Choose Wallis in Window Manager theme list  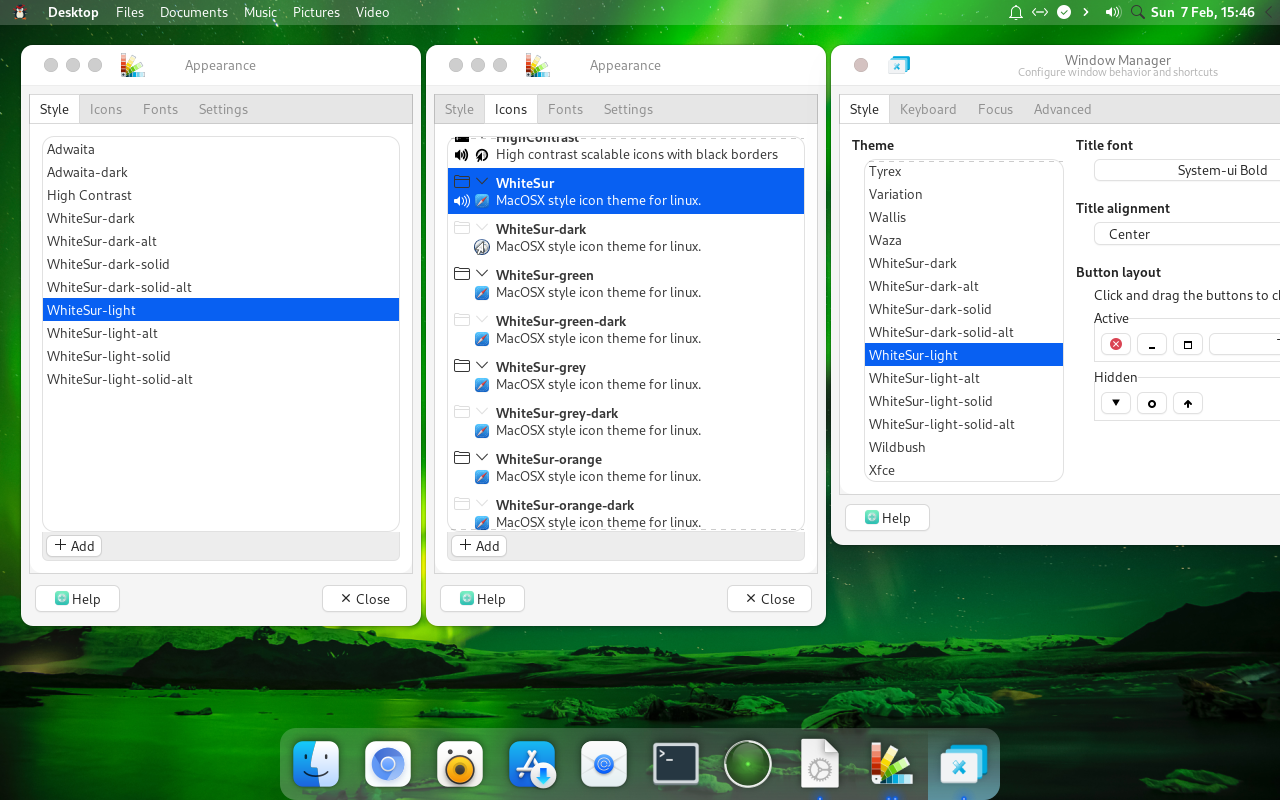point(964,217)
